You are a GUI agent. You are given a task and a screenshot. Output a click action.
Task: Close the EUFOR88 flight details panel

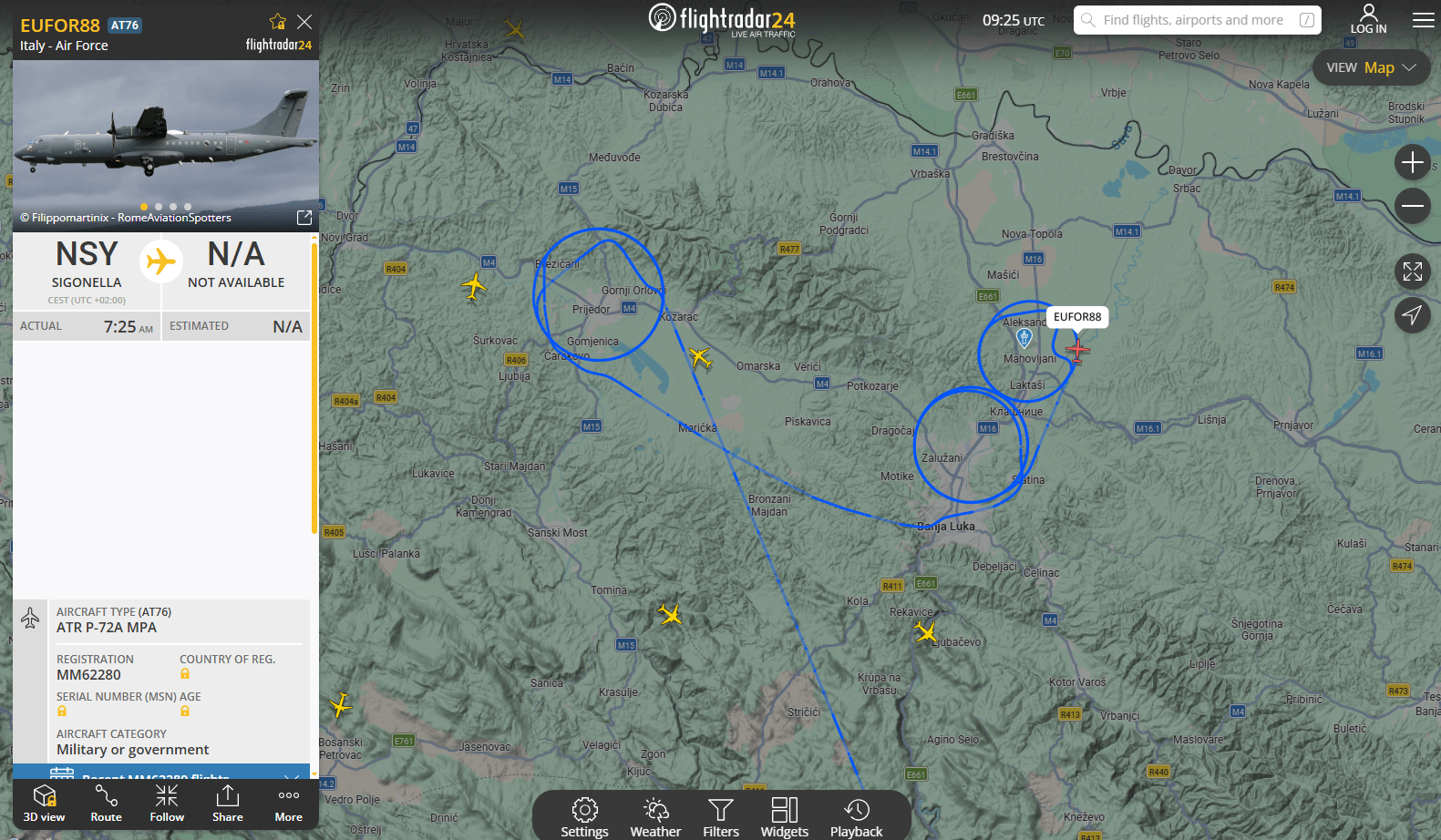click(x=304, y=22)
